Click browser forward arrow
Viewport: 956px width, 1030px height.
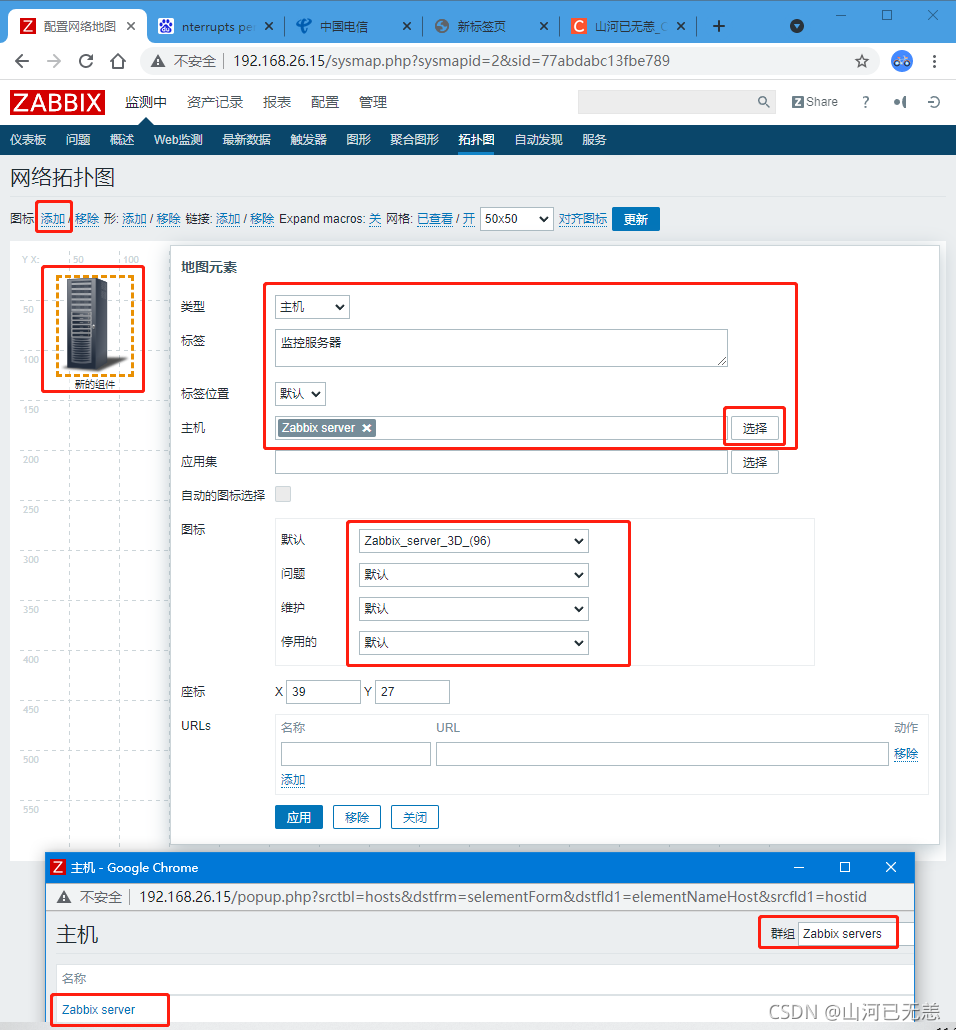click(x=54, y=61)
